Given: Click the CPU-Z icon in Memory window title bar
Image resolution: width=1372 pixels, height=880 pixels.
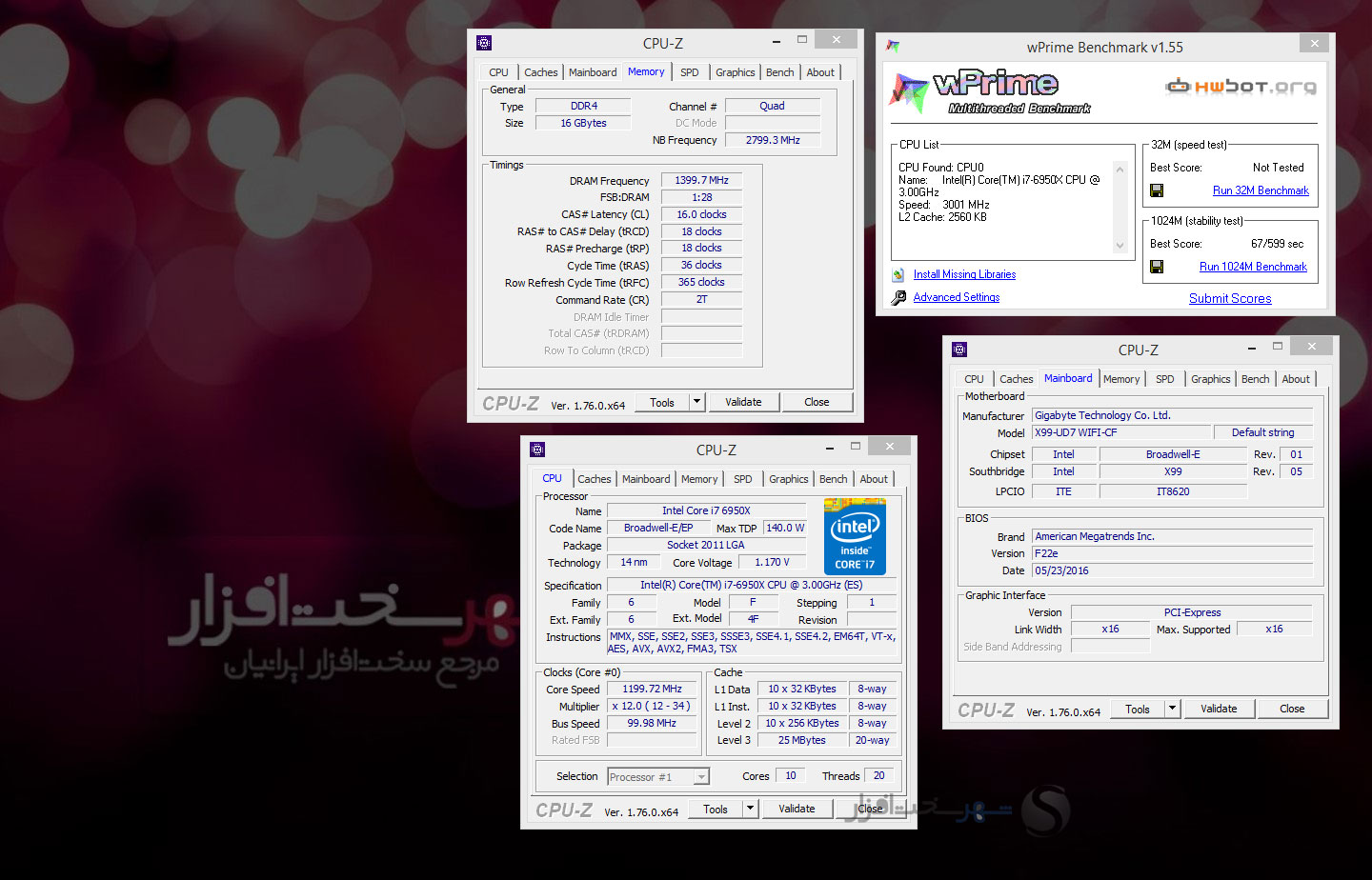Looking at the screenshot, I should click(484, 43).
